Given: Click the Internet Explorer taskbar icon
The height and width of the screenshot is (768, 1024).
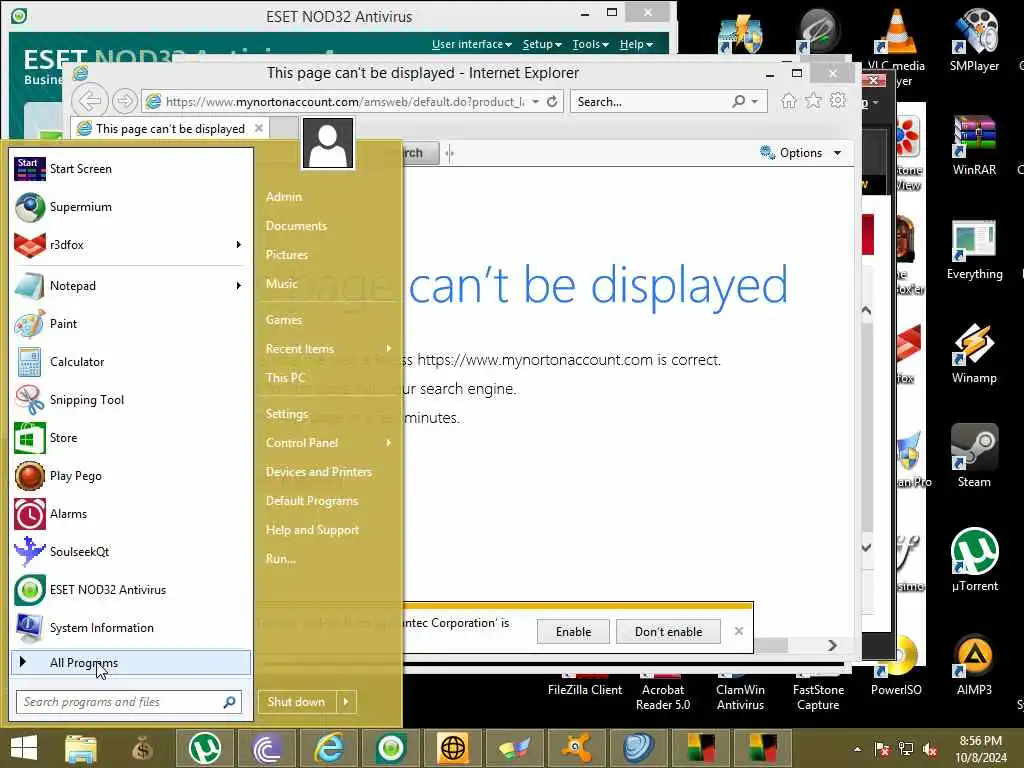Looking at the screenshot, I should point(330,748).
